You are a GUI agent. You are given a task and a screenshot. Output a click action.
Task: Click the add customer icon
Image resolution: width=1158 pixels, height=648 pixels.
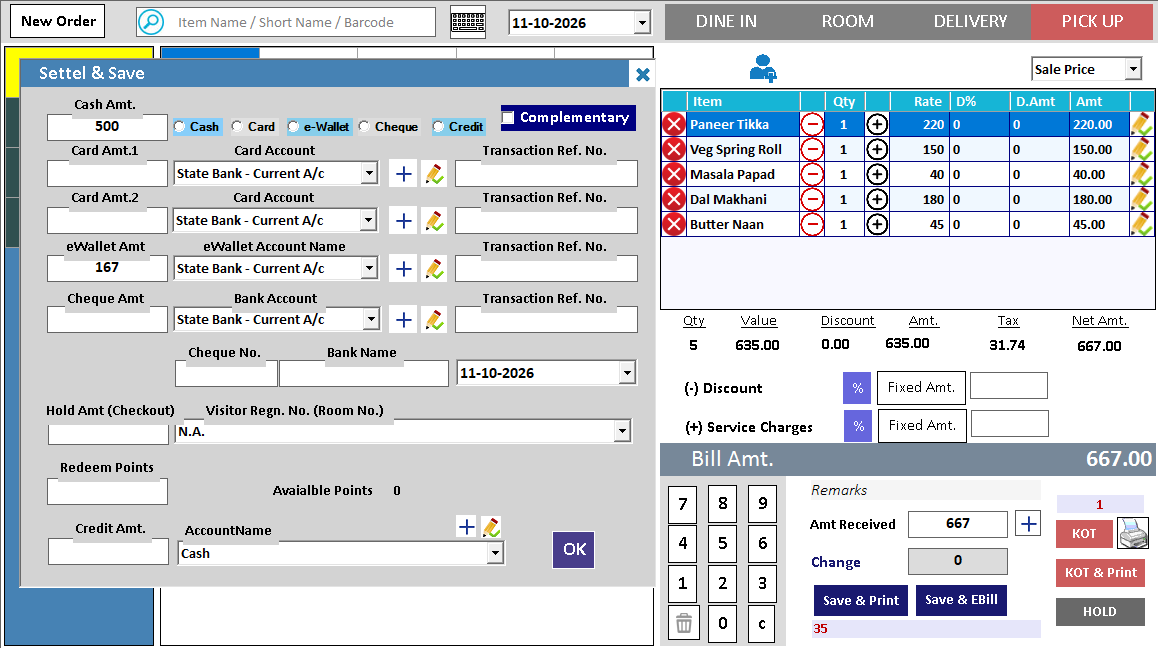coord(763,69)
